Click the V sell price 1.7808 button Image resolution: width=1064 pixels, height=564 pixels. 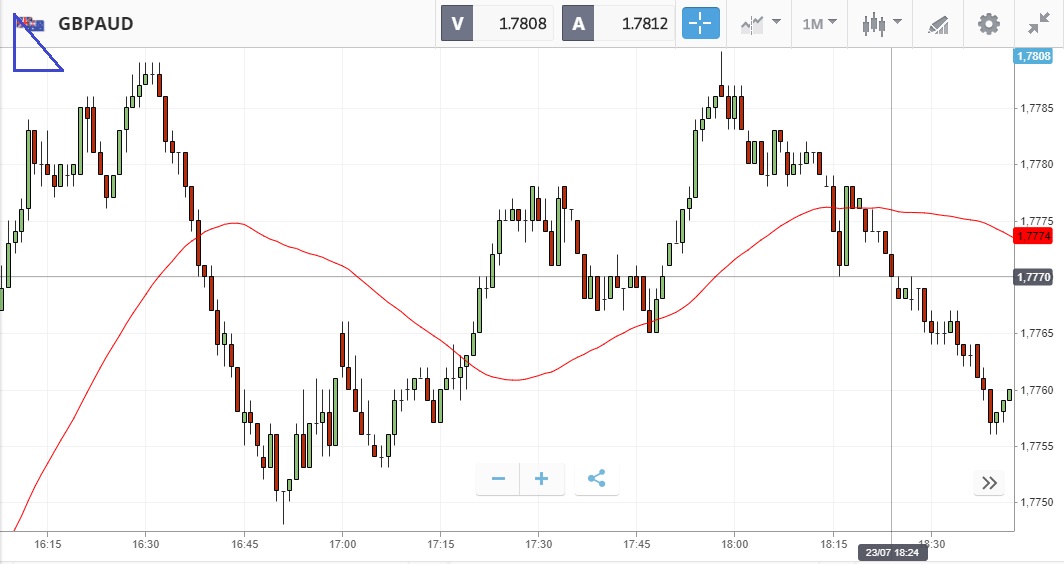pos(498,23)
